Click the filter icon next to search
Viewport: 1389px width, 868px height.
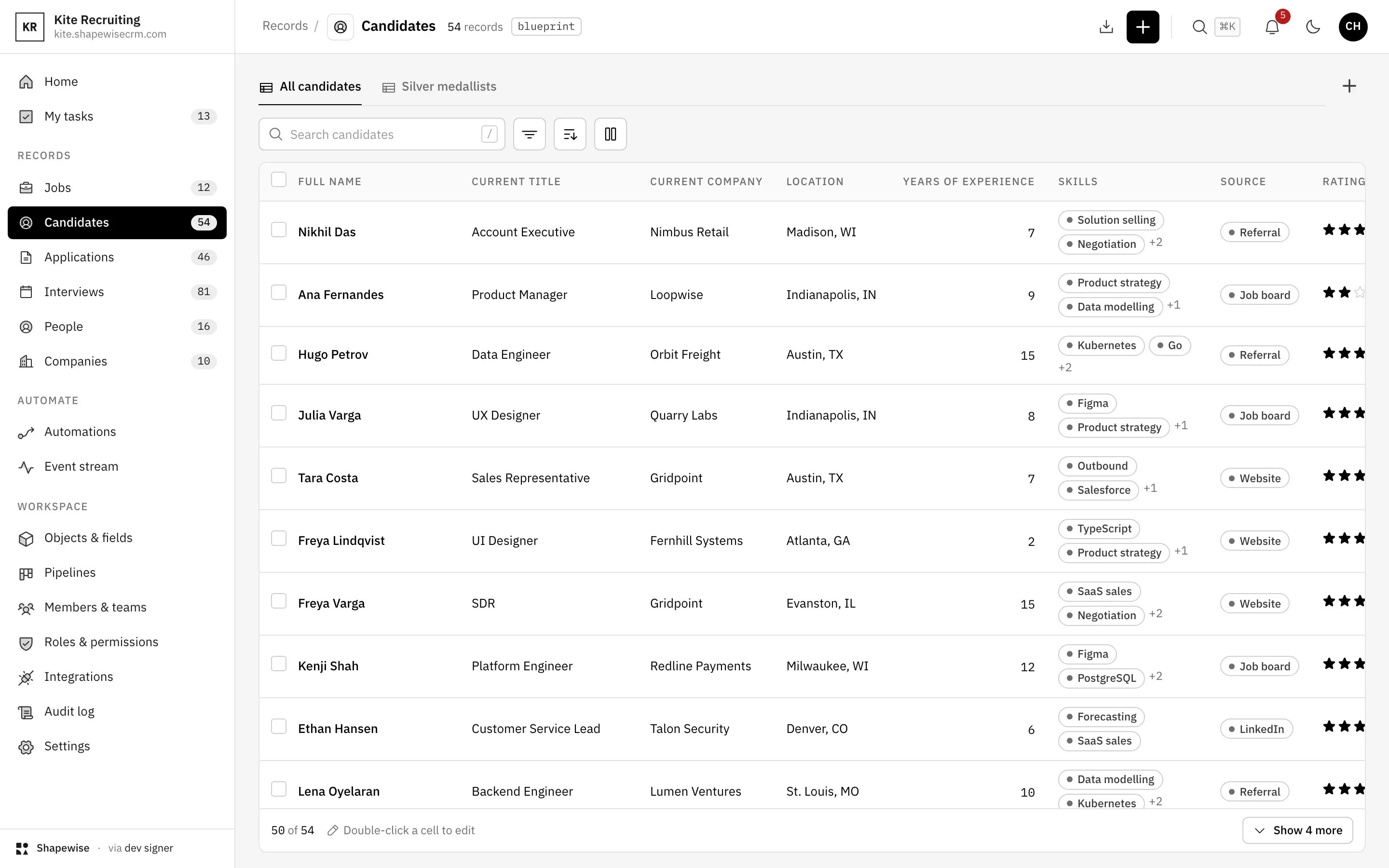[x=529, y=135]
